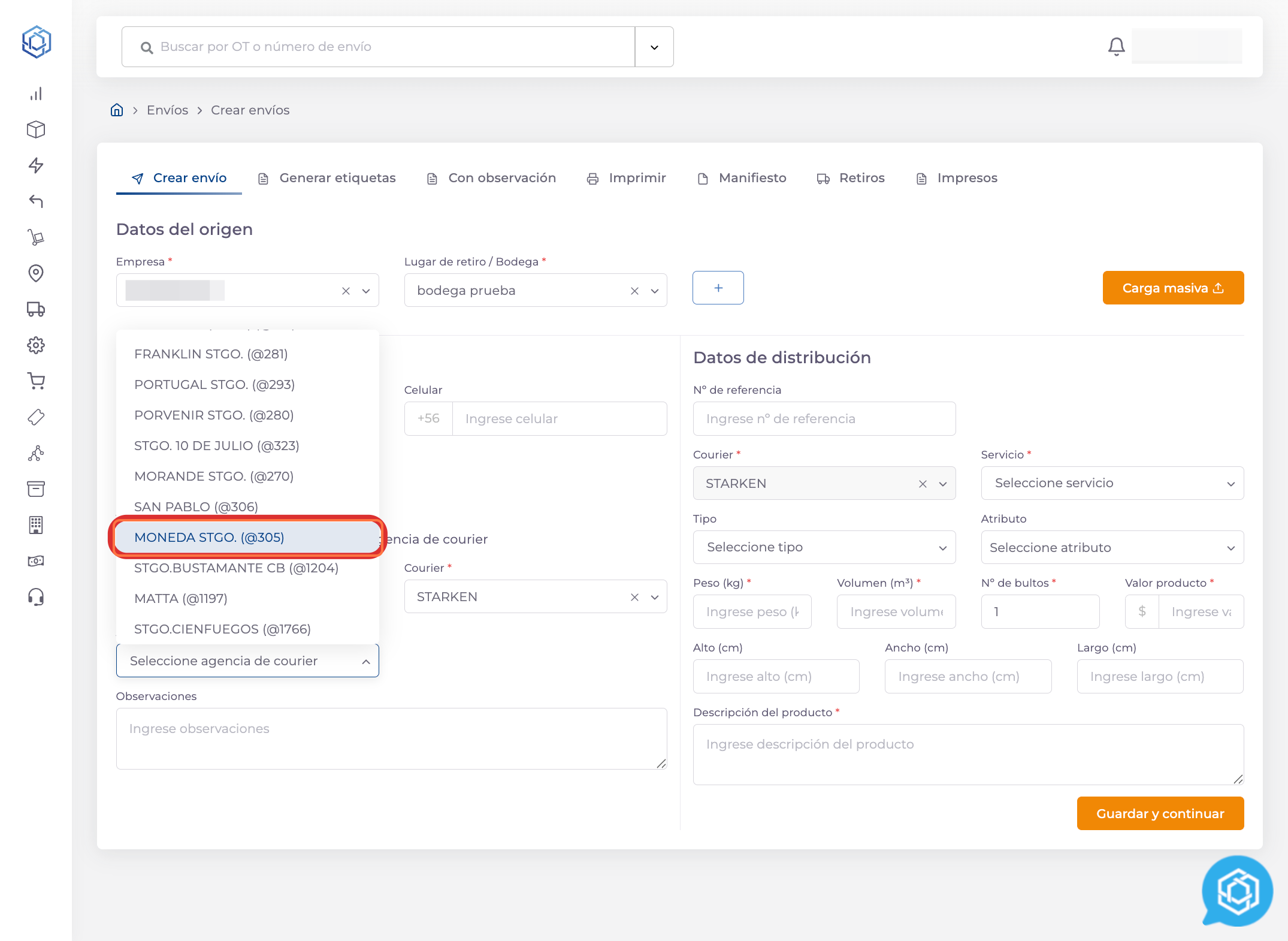Image resolution: width=1288 pixels, height=941 pixels.
Task: Click the delivery truck sidebar icon
Action: 36,309
